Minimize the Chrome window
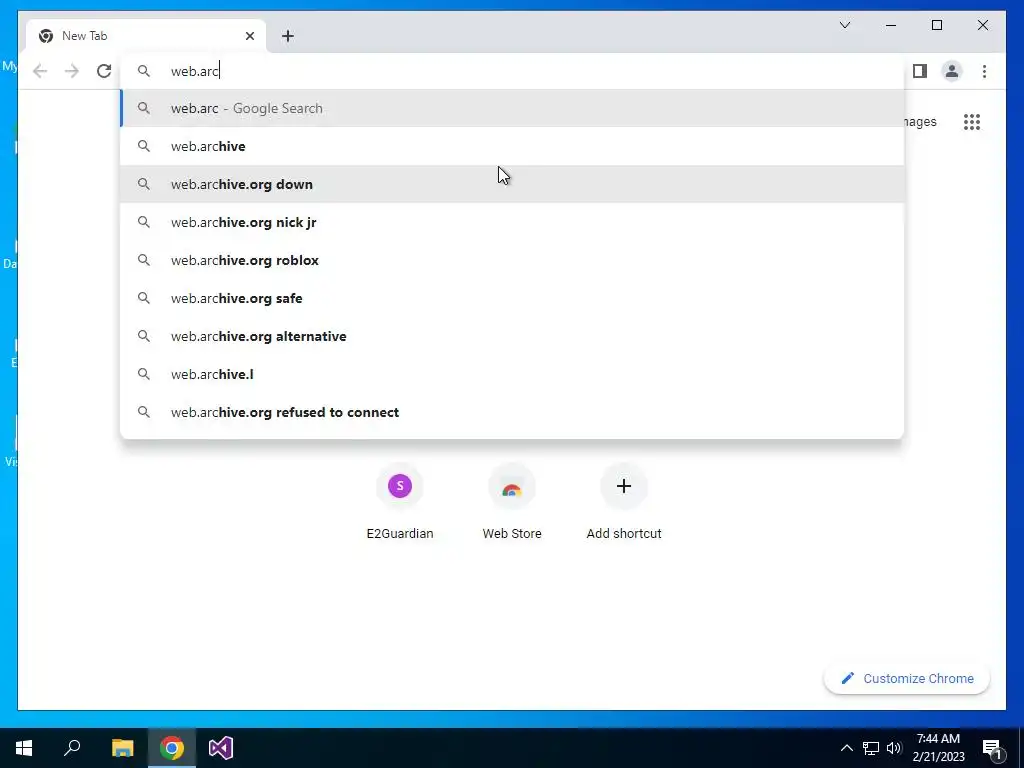Screen dimensions: 1024x768 891,25
